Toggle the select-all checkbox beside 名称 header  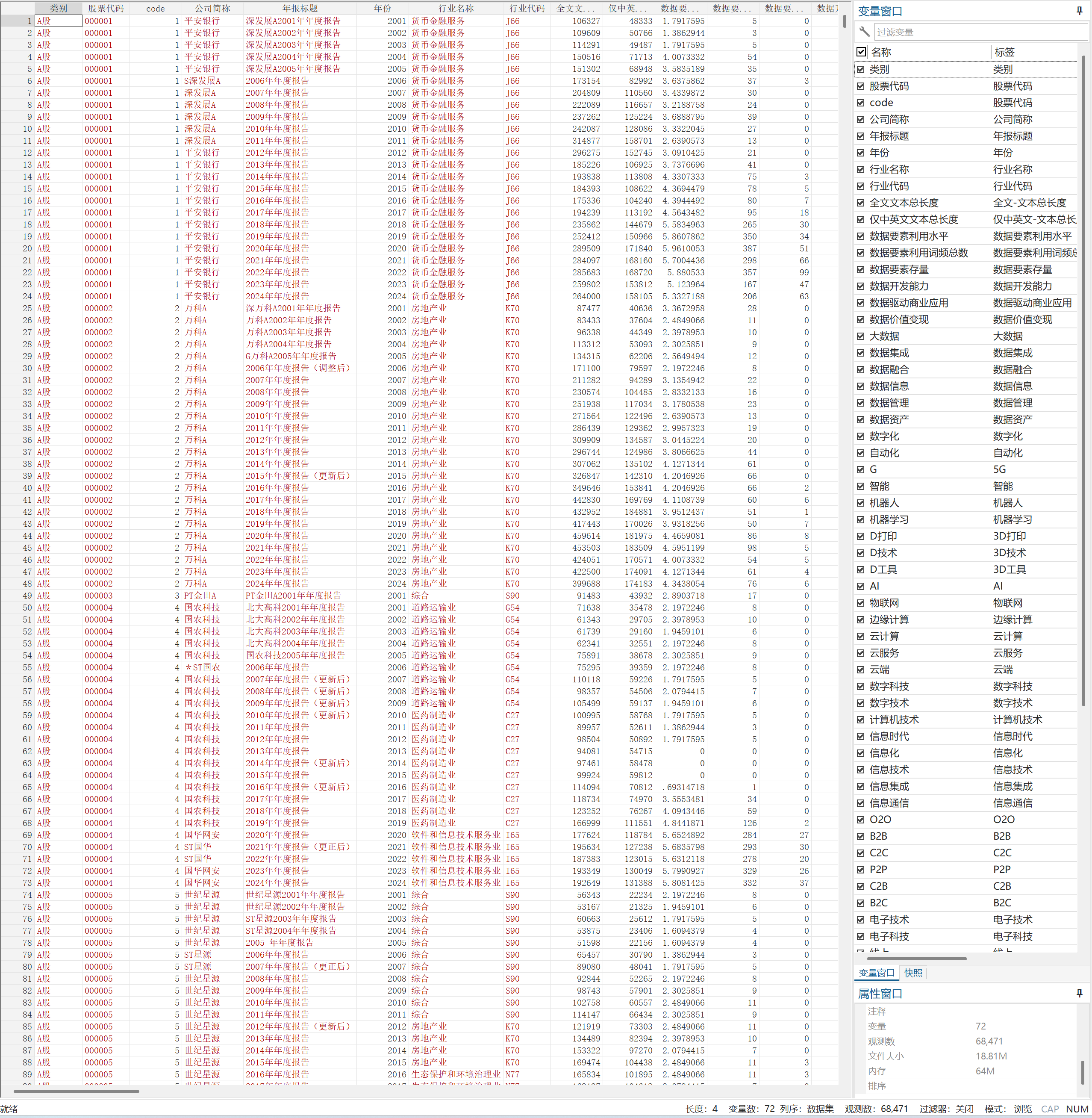861,52
